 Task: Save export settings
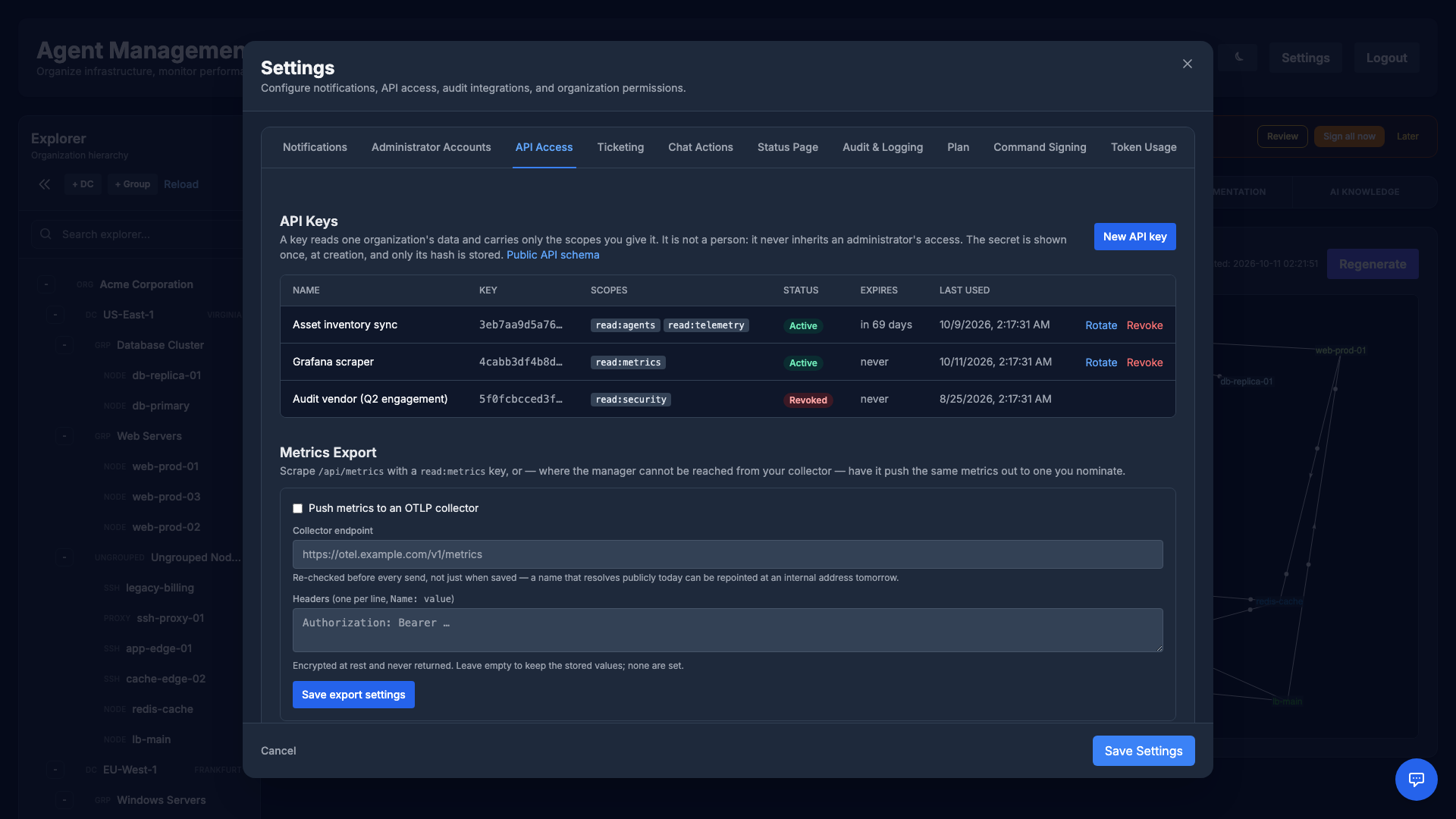coord(353,695)
